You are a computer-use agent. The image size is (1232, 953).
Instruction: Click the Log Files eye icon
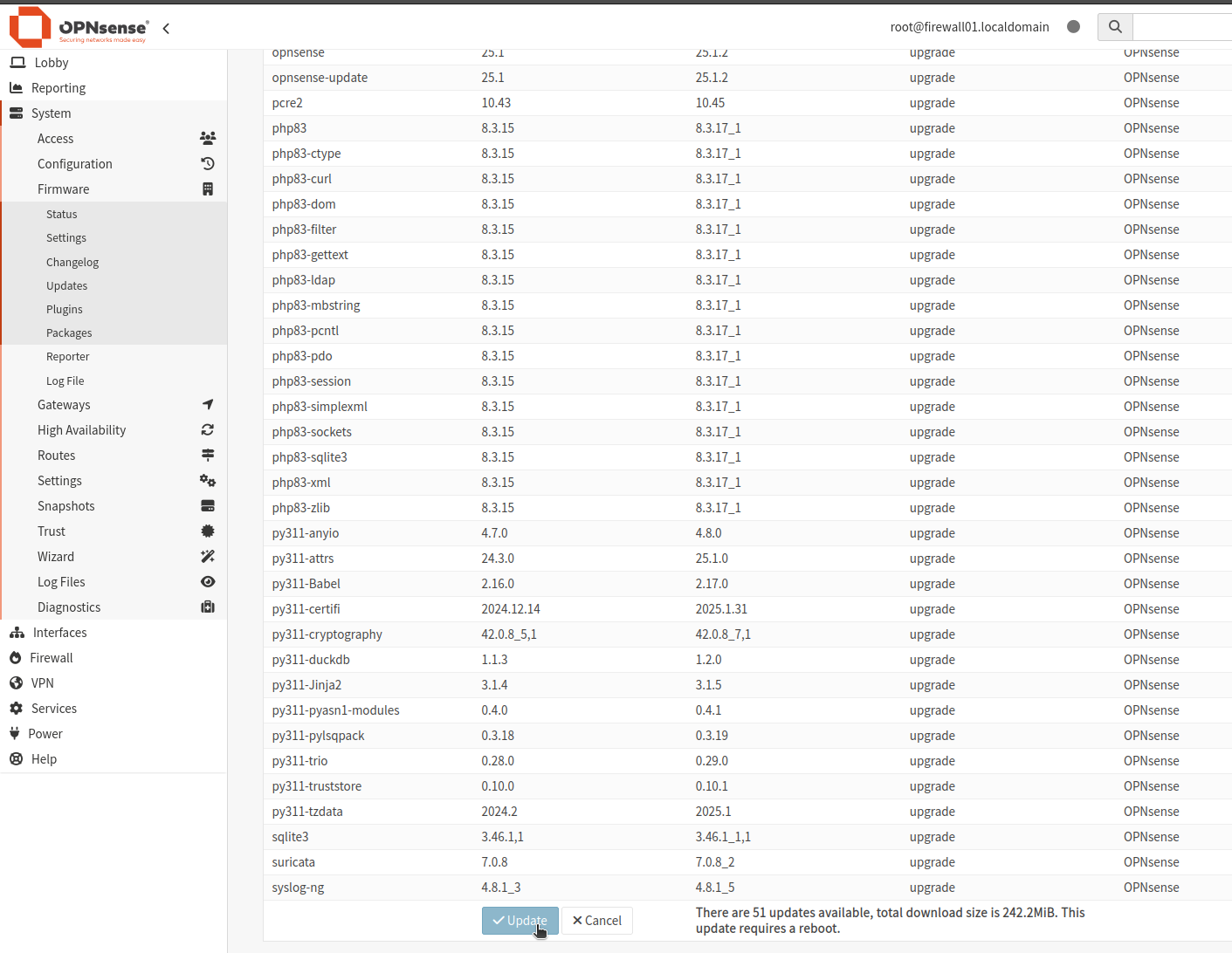coord(208,582)
